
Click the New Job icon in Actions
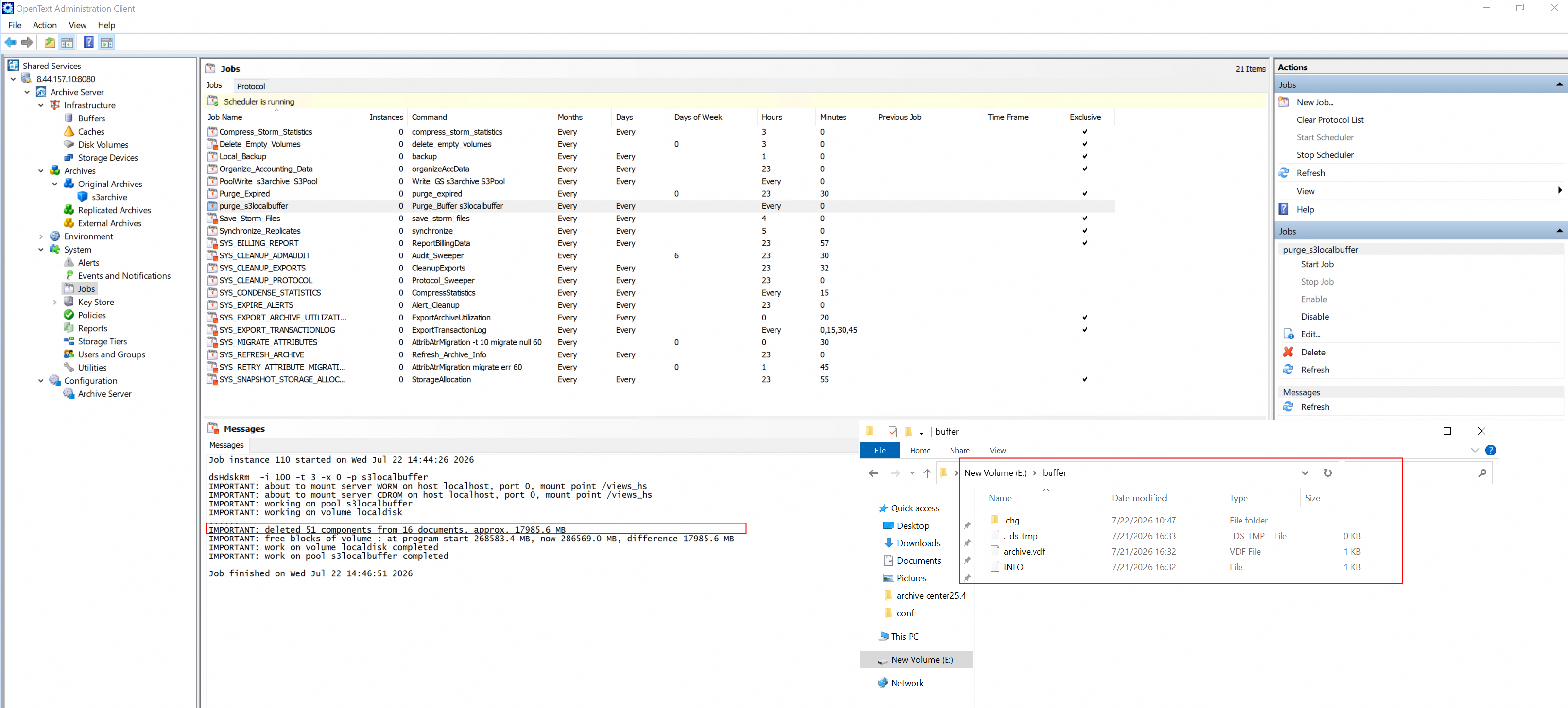tap(1284, 102)
